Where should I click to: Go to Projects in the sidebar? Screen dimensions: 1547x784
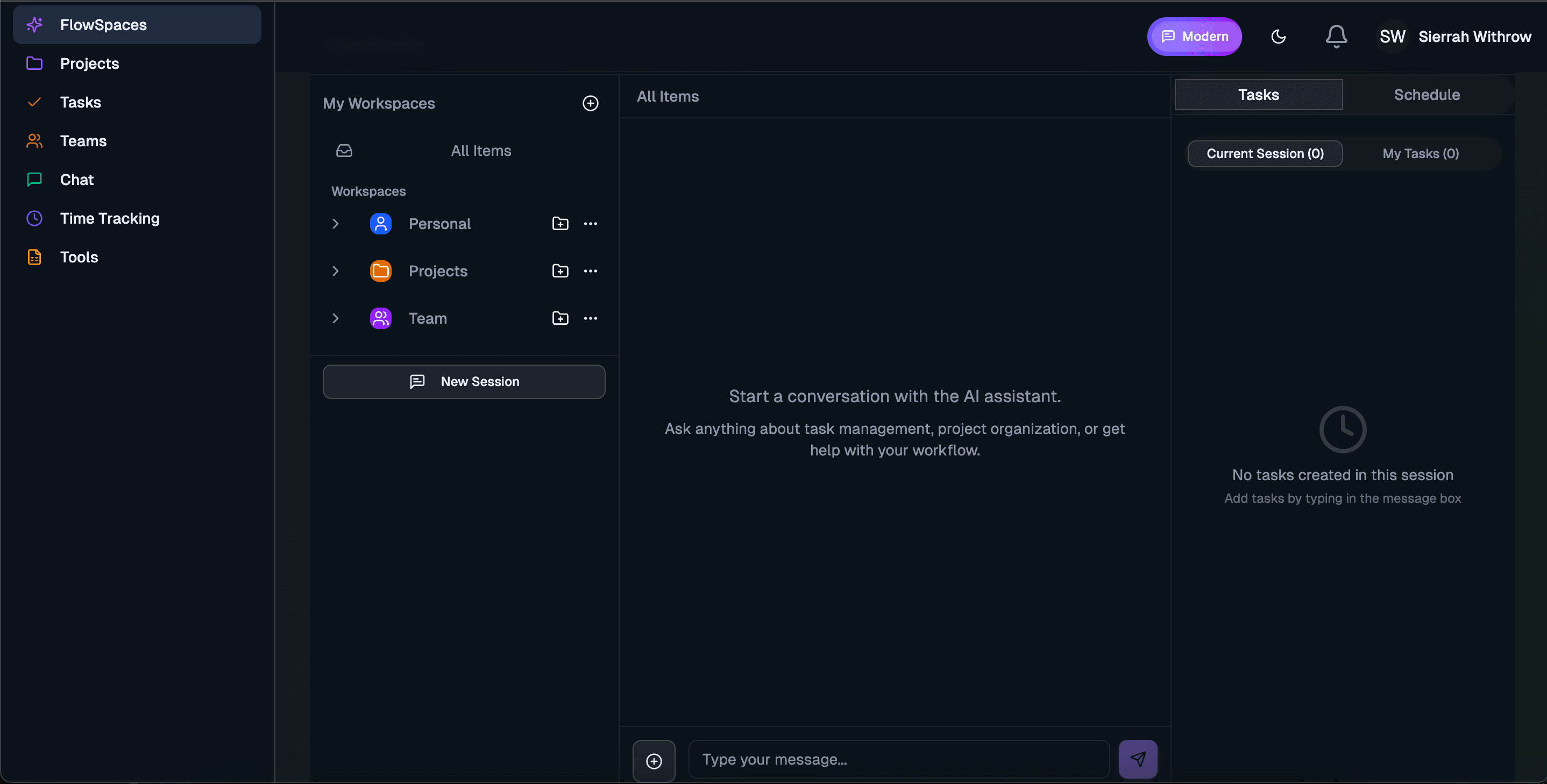[x=137, y=63]
